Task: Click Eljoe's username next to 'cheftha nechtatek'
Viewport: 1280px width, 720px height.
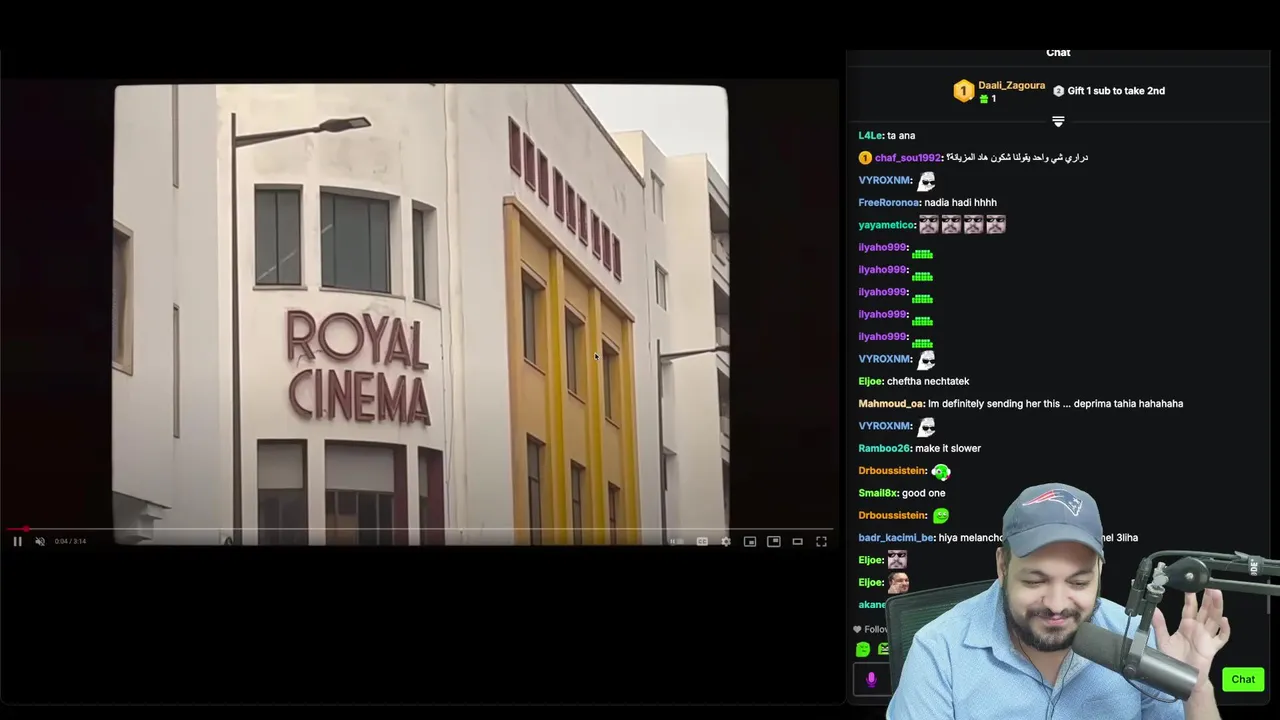Action: [x=870, y=381]
